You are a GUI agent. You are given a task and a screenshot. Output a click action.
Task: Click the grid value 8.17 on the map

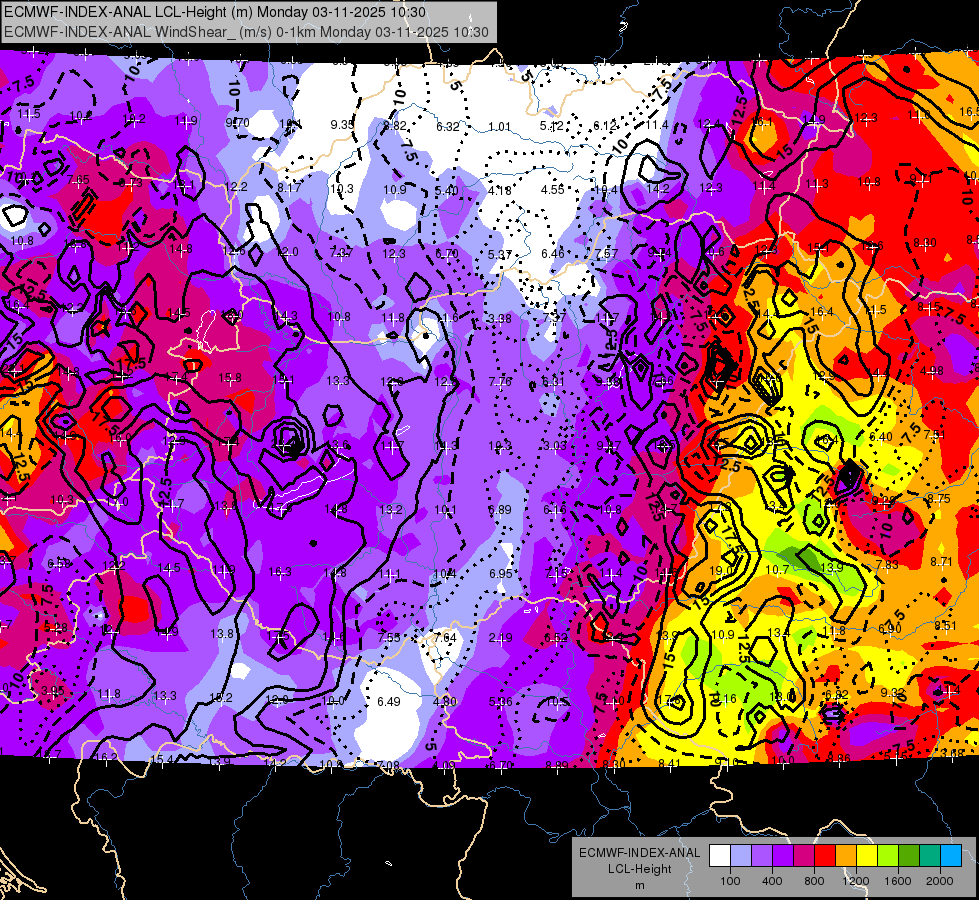(289, 187)
